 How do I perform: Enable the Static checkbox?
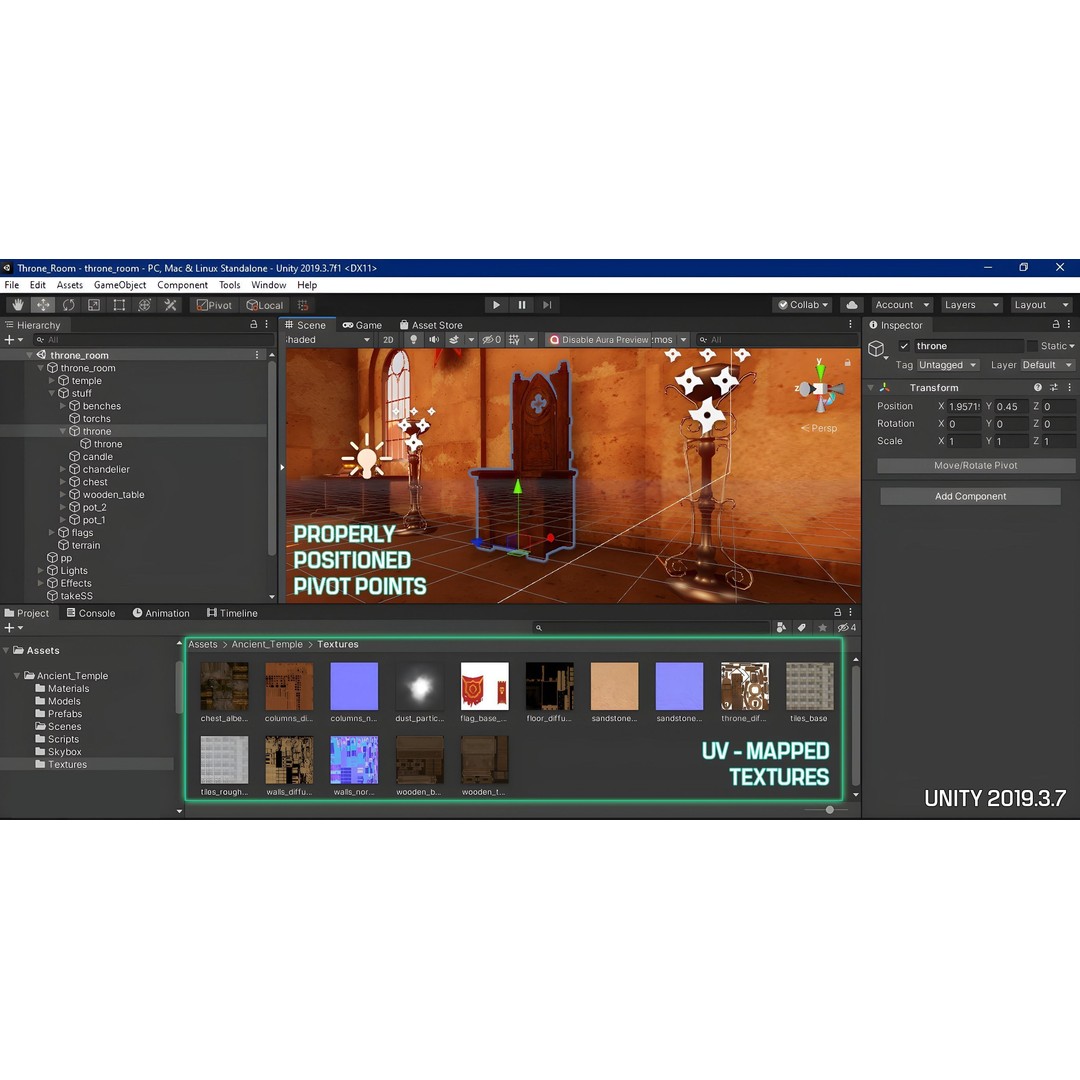[1032, 346]
